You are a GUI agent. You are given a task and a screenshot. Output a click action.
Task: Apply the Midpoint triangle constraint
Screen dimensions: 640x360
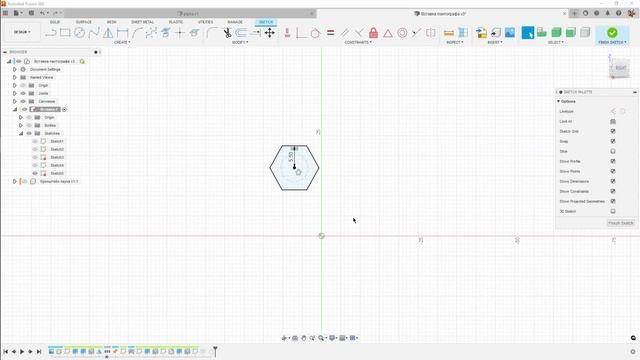click(388, 33)
